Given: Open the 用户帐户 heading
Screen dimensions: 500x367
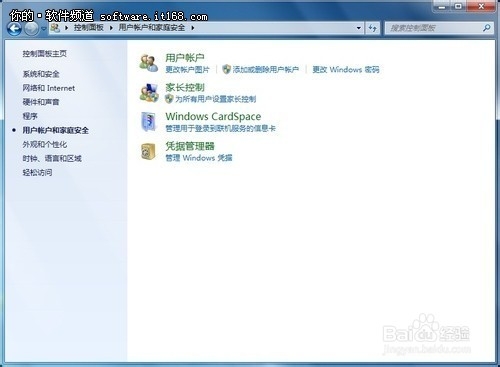Looking at the screenshot, I should click(x=185, y=58).
